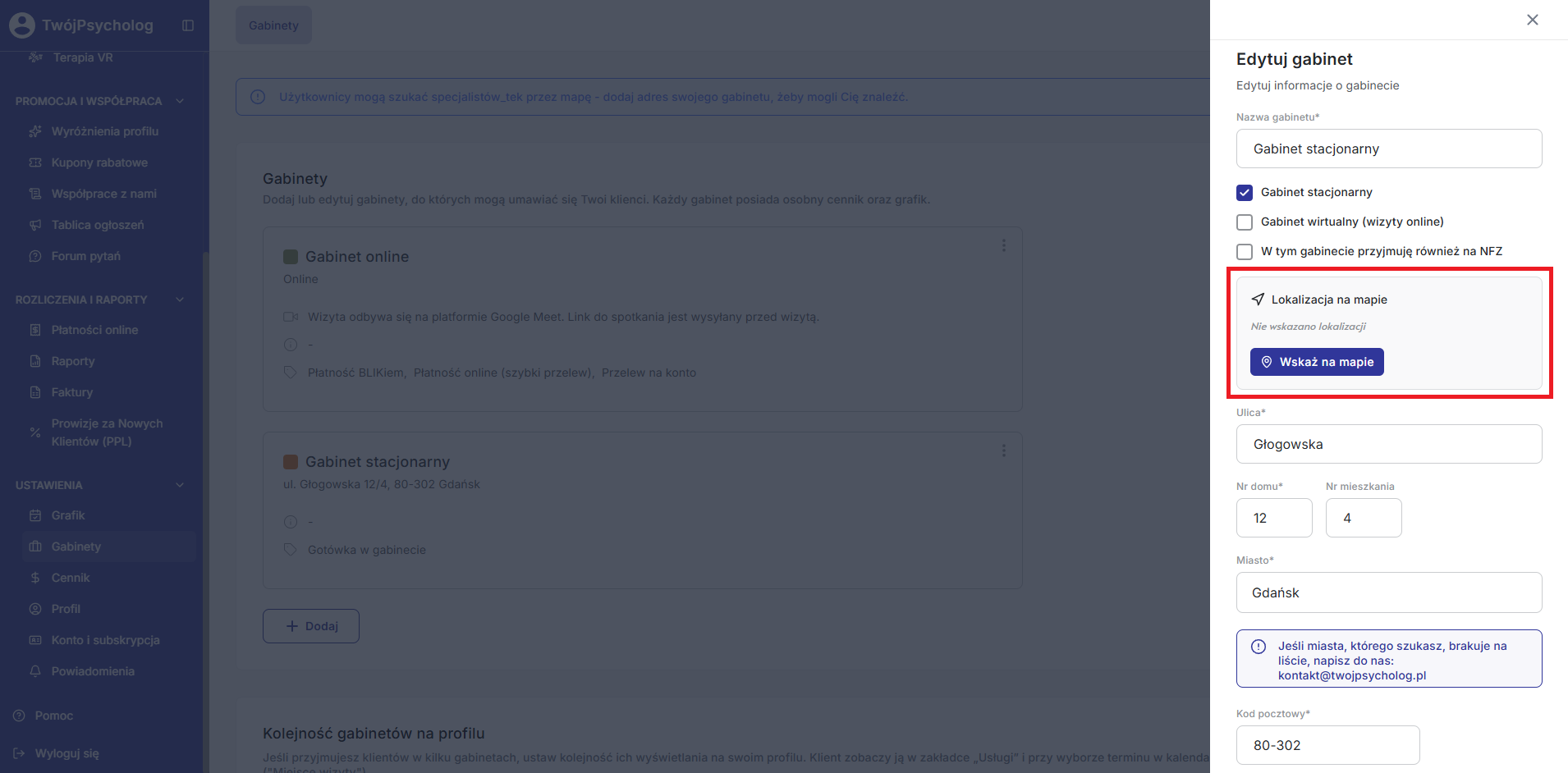Screen dimensions: 1568x773
Task: Click the orange Gabinet stacjonarny color swatch
Action: (x=291, y=462)
